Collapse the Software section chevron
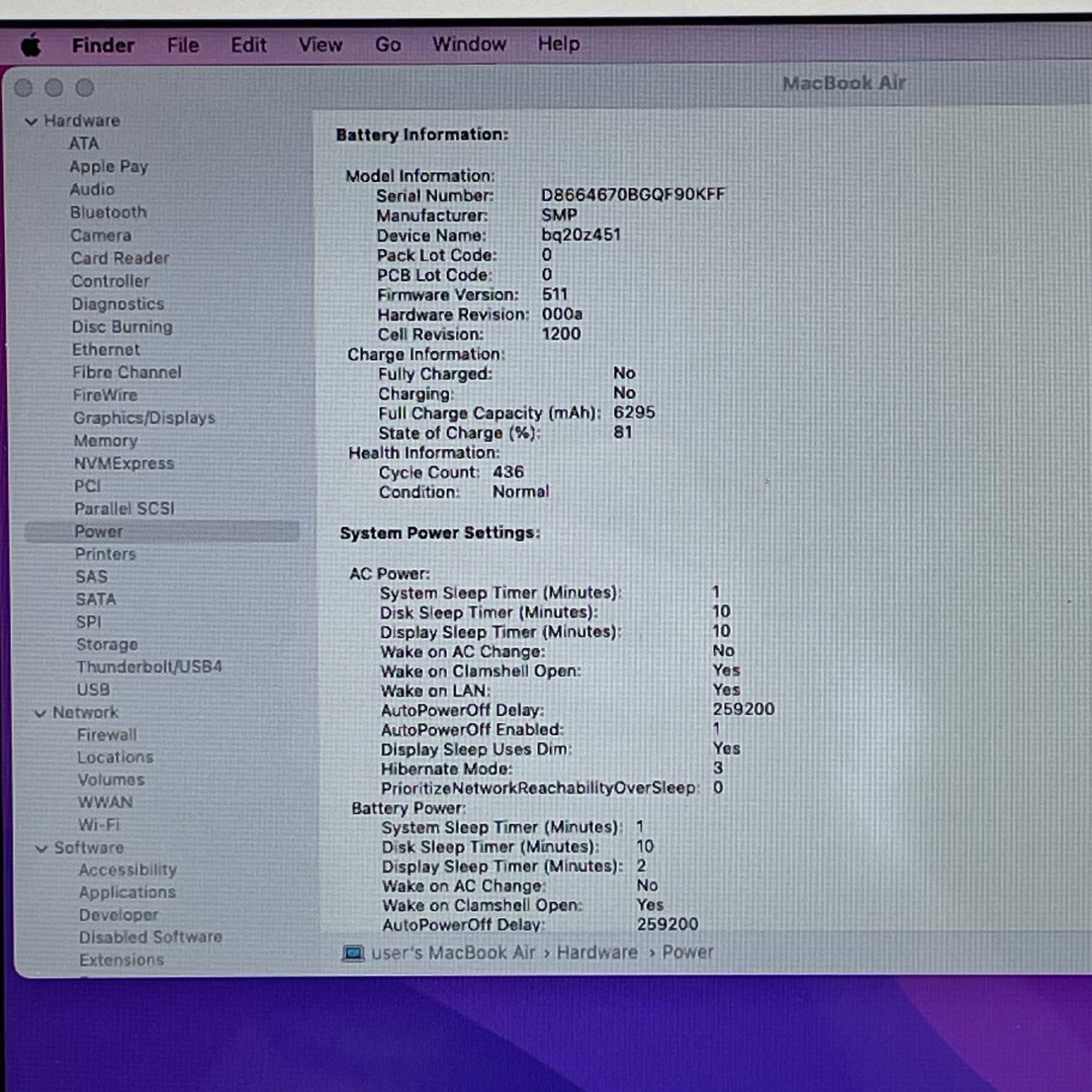The height and width of the screenshot is (1092, 1092). coord(41,848)
